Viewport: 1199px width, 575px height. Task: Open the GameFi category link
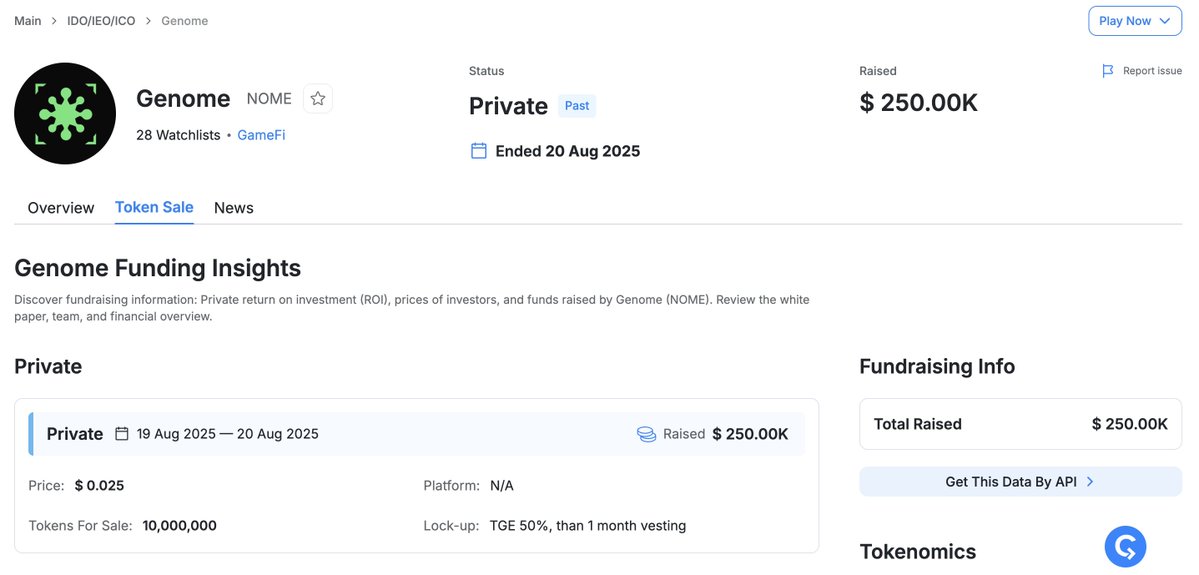[x=261, y=135]
